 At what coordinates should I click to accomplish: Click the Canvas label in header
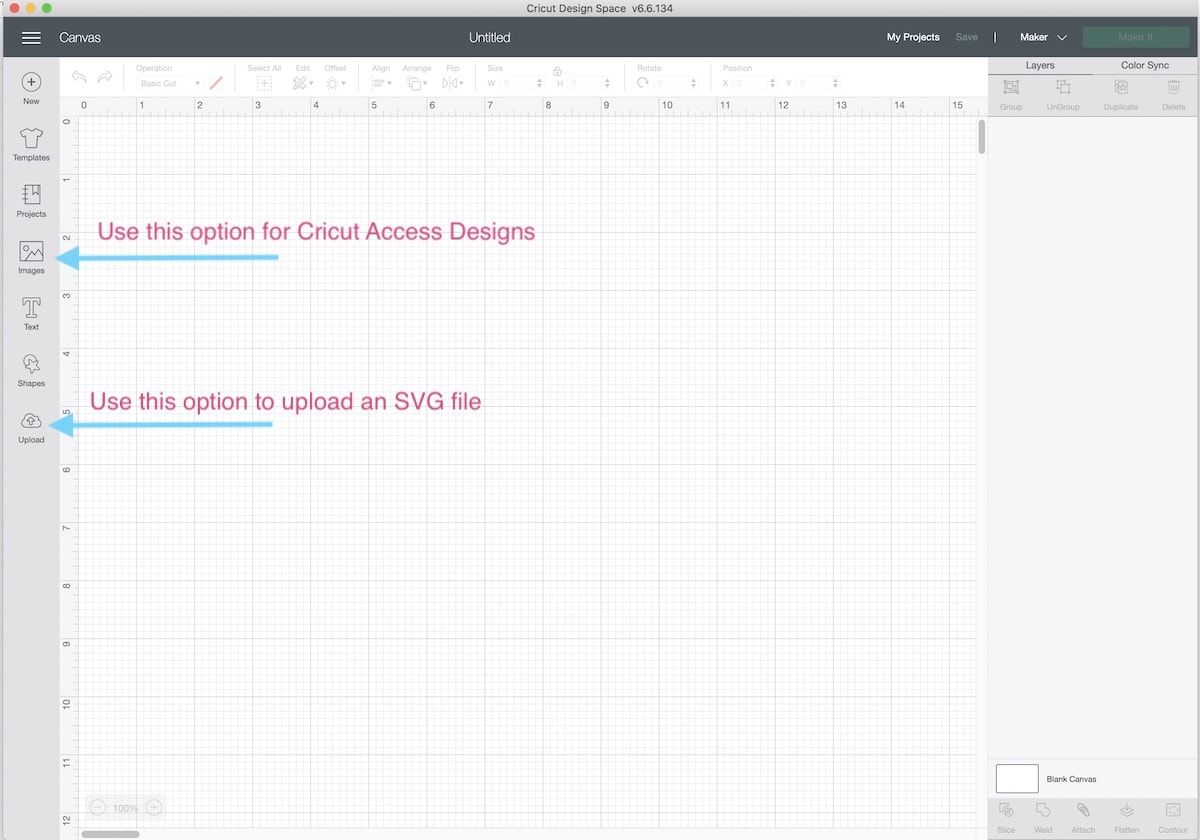[80, 37]
